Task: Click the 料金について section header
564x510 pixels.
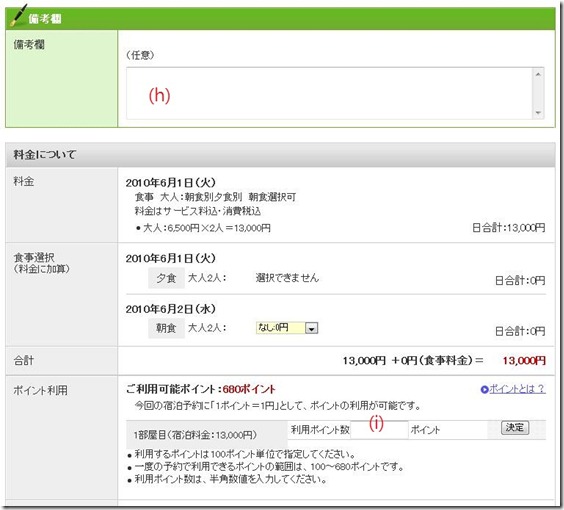Action: (x=280, y=155)
